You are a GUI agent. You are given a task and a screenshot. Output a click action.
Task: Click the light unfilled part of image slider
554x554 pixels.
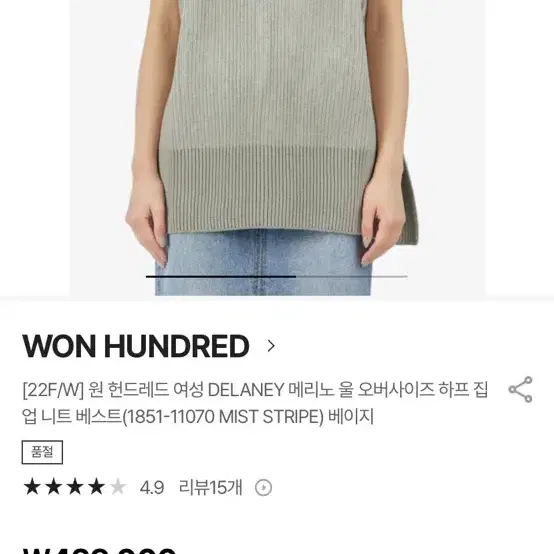coord(352,277)
